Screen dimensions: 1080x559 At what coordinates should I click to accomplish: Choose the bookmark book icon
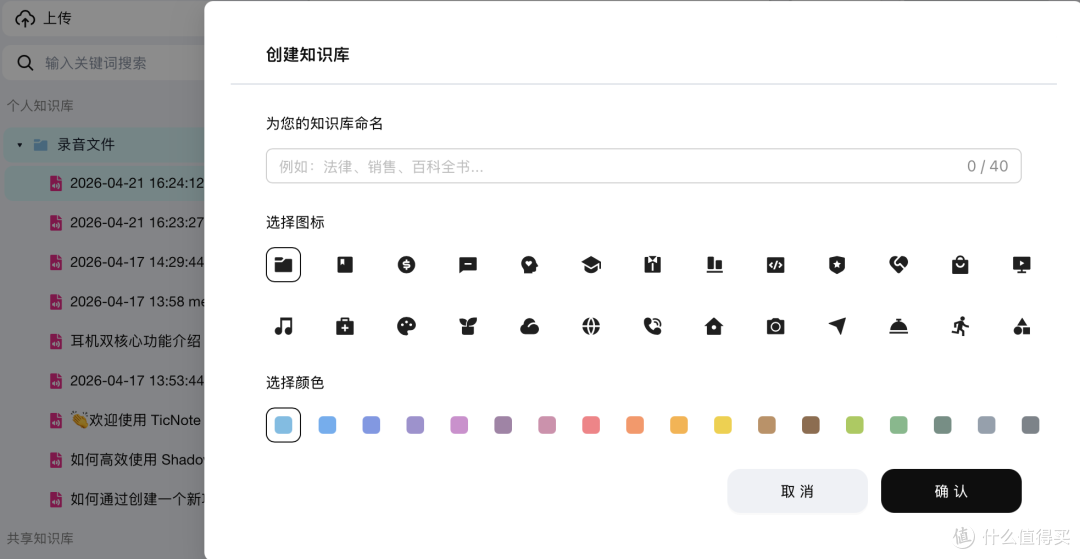tap(345, 264)
